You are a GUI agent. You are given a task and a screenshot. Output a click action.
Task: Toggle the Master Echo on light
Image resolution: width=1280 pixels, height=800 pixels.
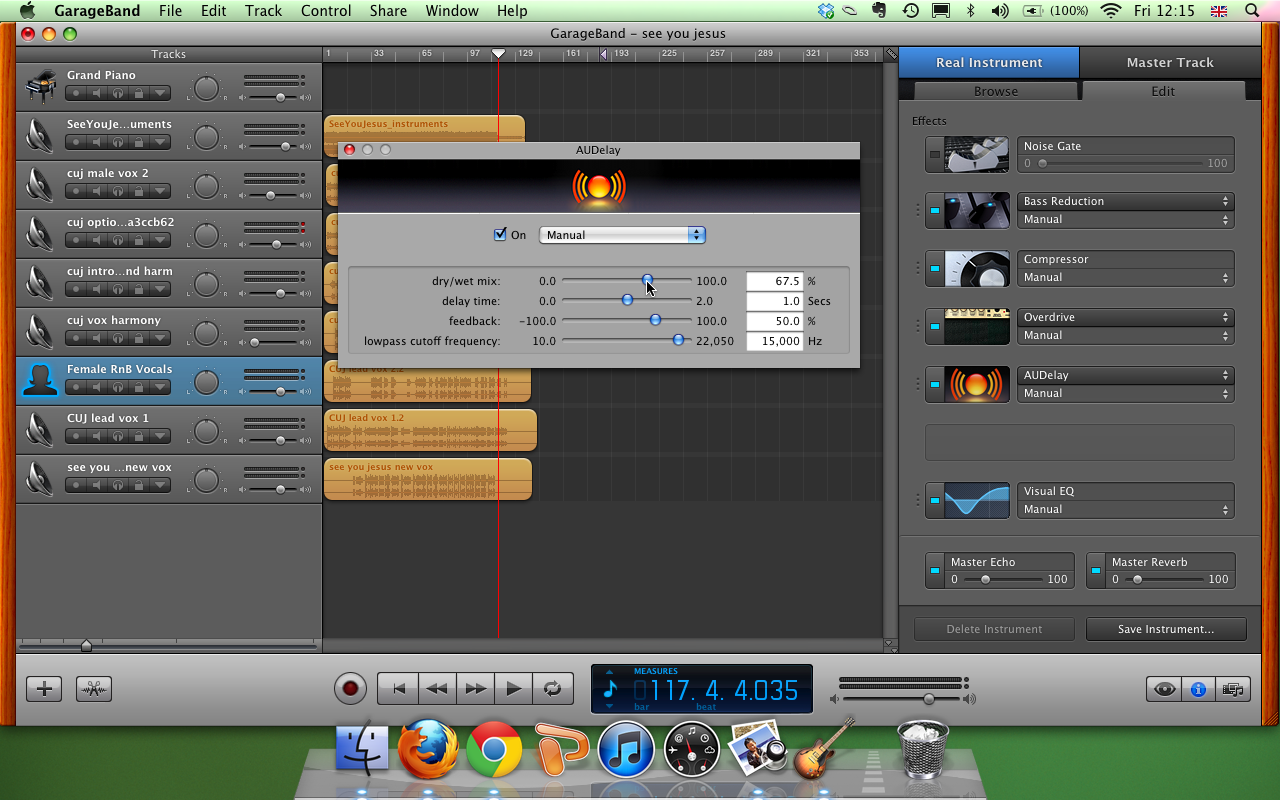(935, 570)
